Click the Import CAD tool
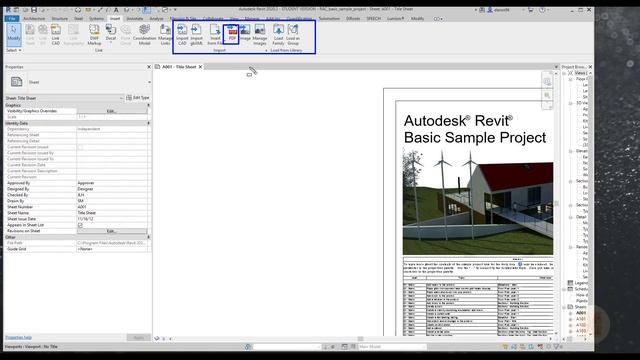 tap(182, 34)
